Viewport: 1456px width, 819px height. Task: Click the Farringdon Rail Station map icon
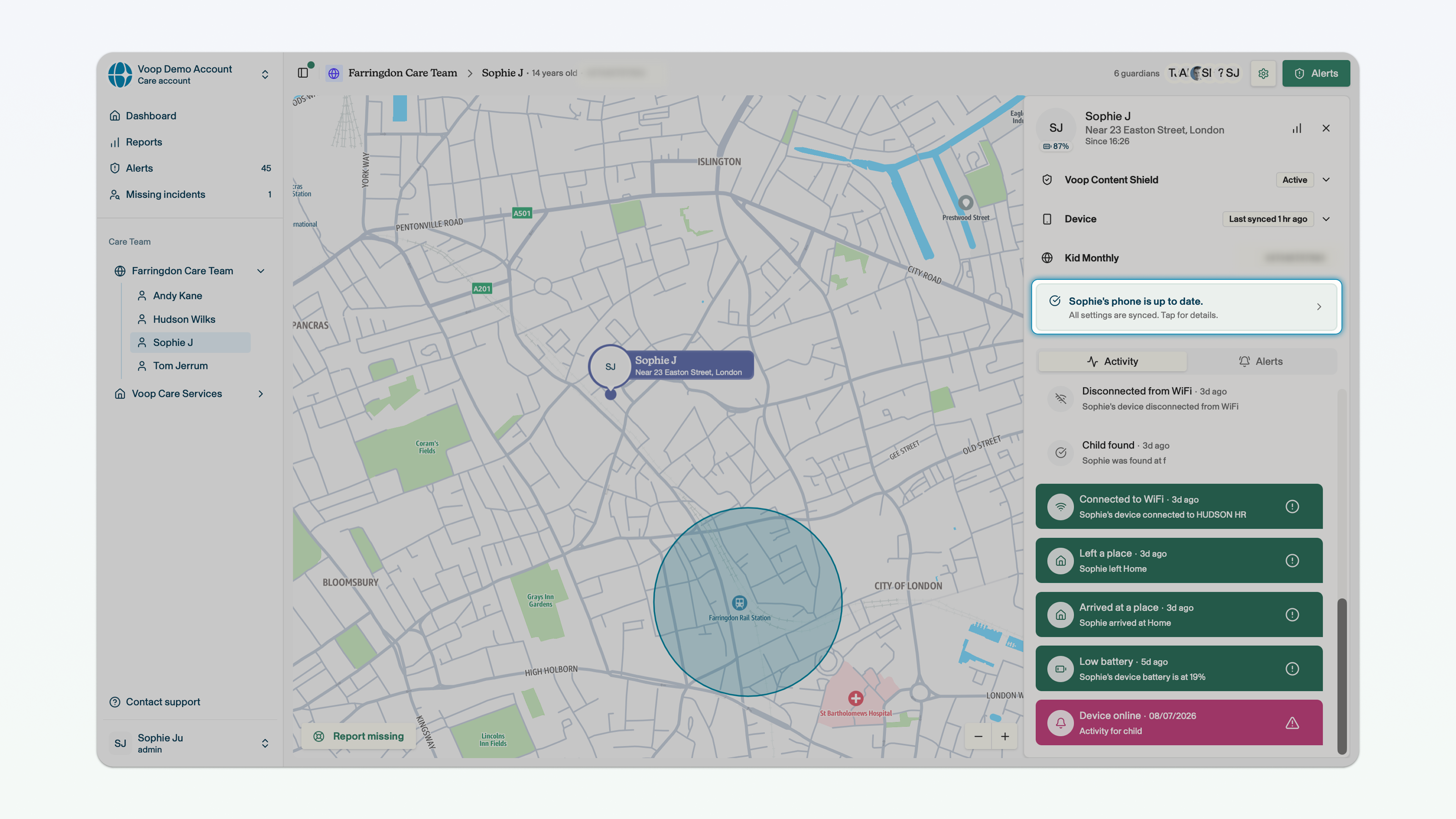point(739,602)
